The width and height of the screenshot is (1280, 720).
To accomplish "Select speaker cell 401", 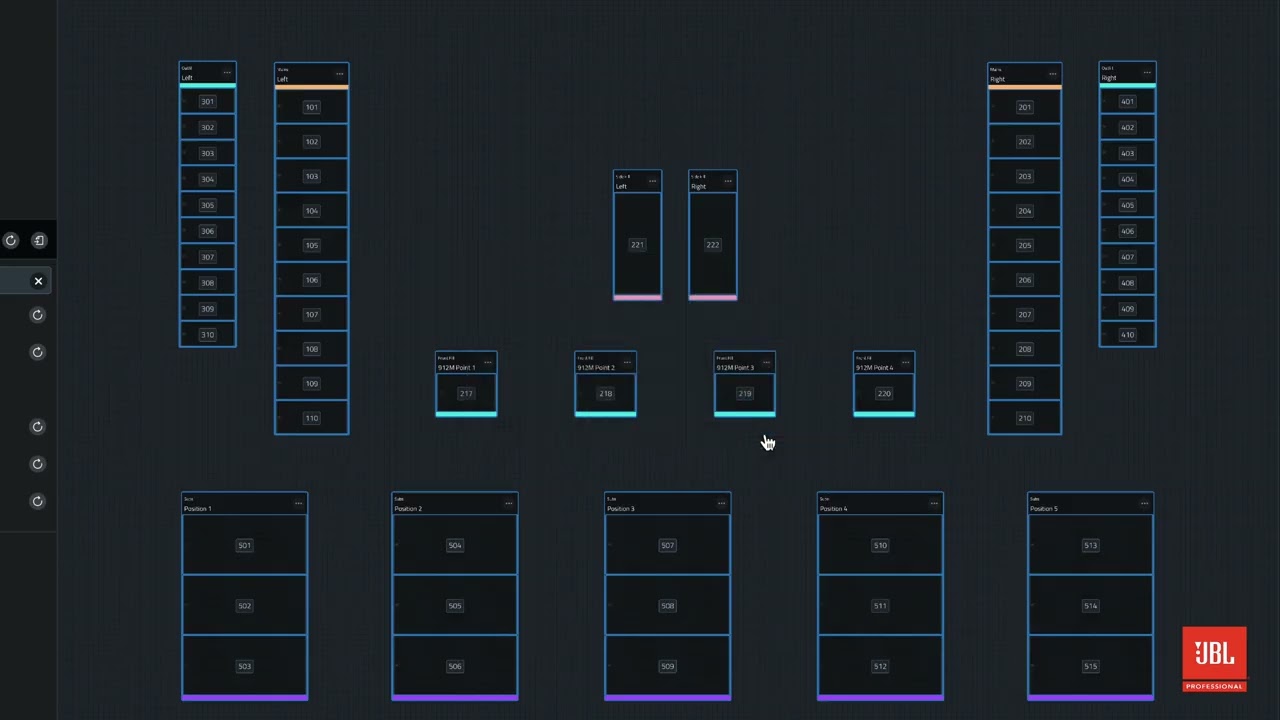I will (1127, 101).
